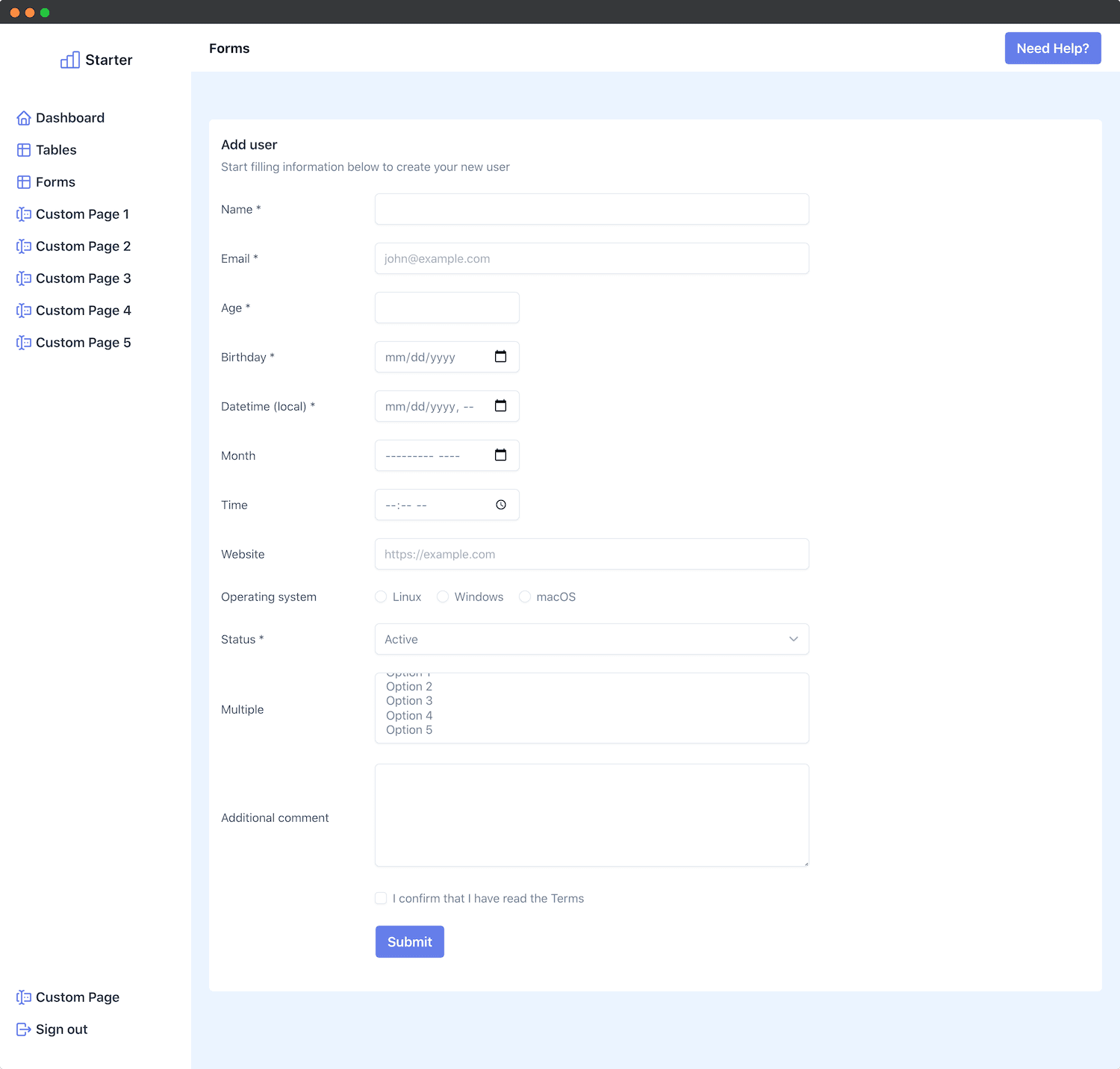Select Option 3 in Multiple list
1120x1069 pixels.
[x=408, y=700]
